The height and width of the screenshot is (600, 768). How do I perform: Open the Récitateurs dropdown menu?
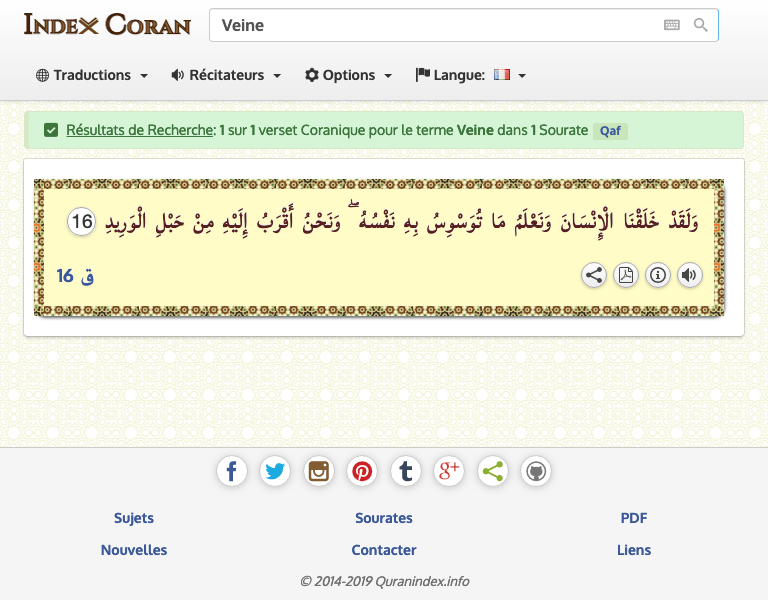tap(226, 75)
